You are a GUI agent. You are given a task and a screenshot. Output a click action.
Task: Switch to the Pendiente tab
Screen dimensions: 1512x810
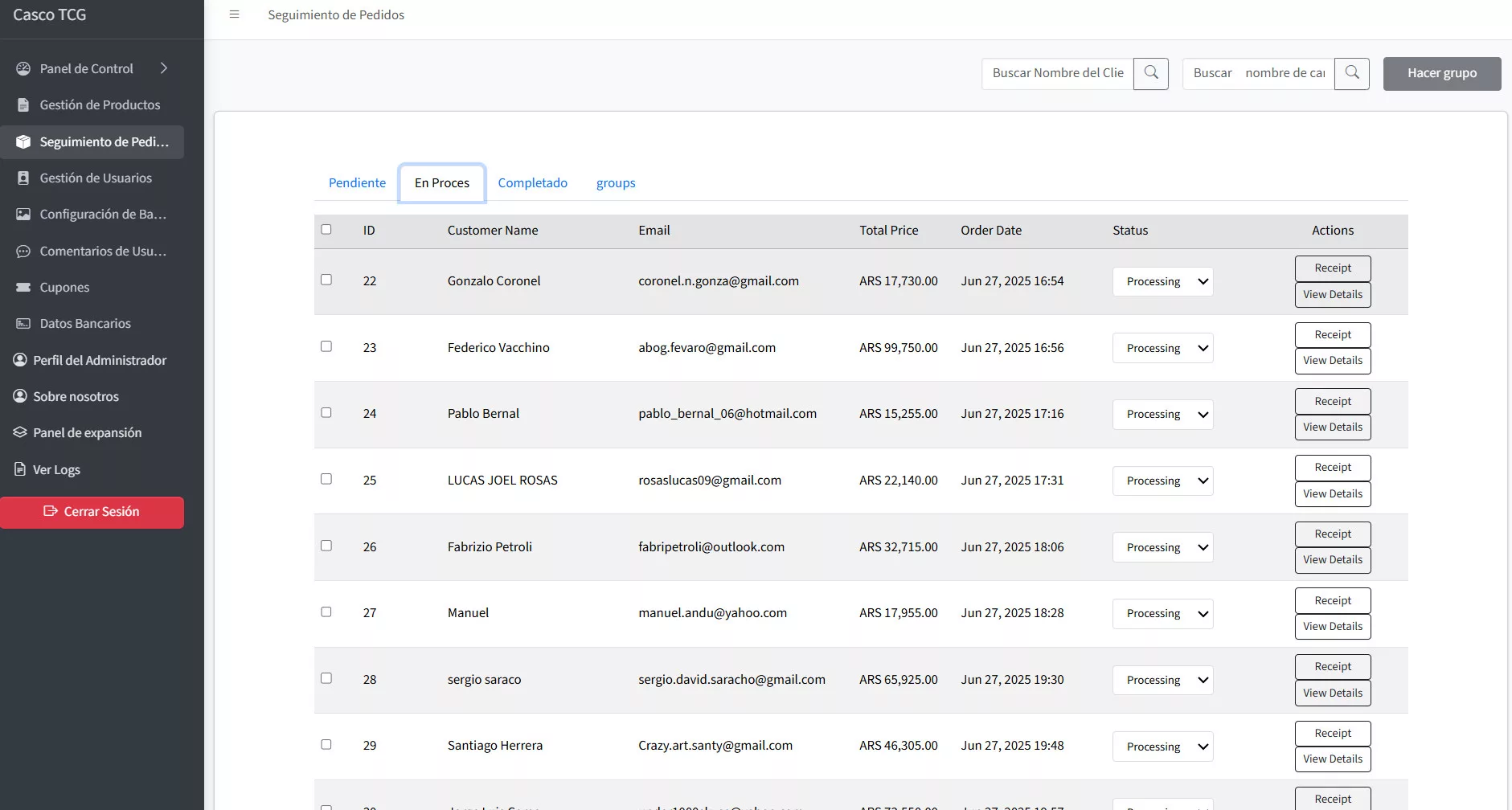pyautogui.click(x=357, y=183)
